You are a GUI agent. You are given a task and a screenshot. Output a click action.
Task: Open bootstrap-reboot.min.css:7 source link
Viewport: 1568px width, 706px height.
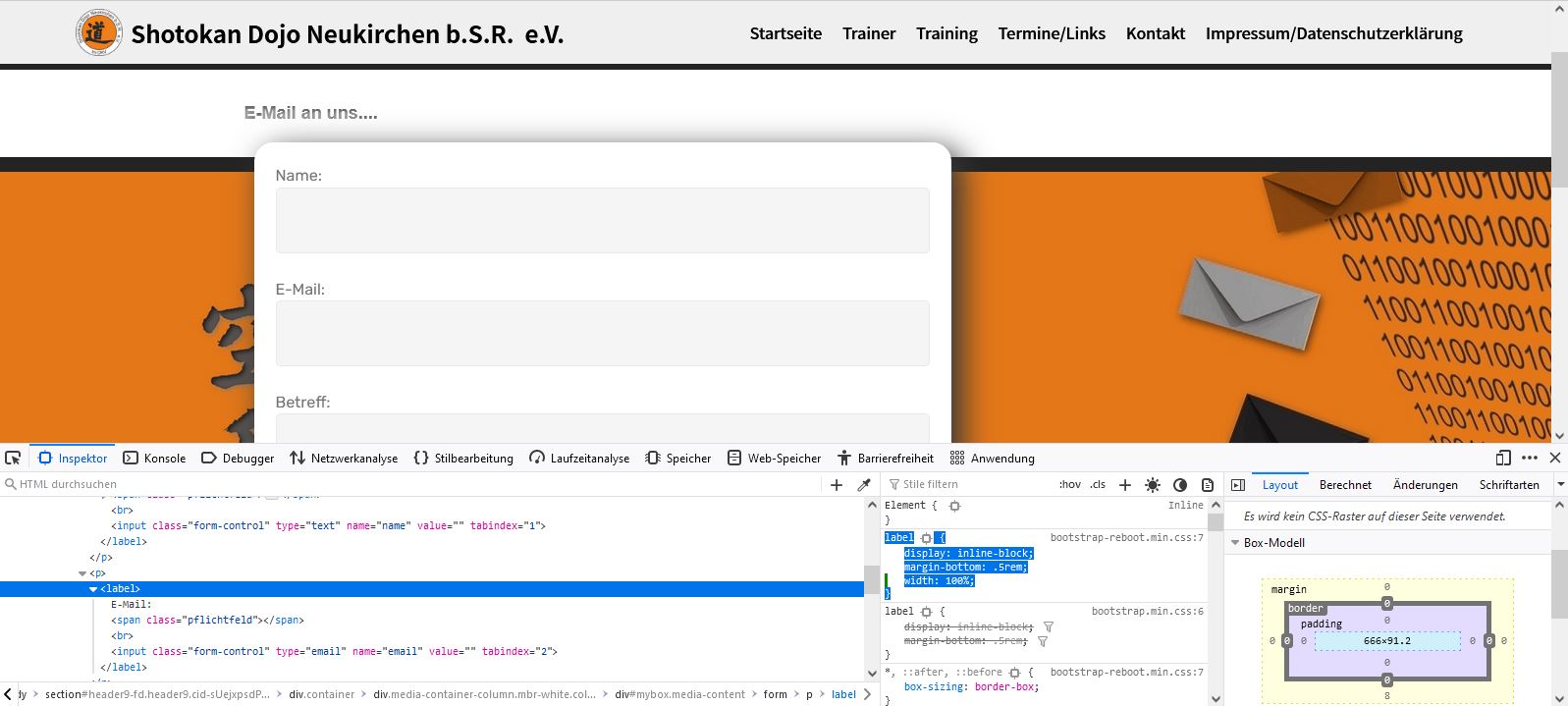point(1126,537)
